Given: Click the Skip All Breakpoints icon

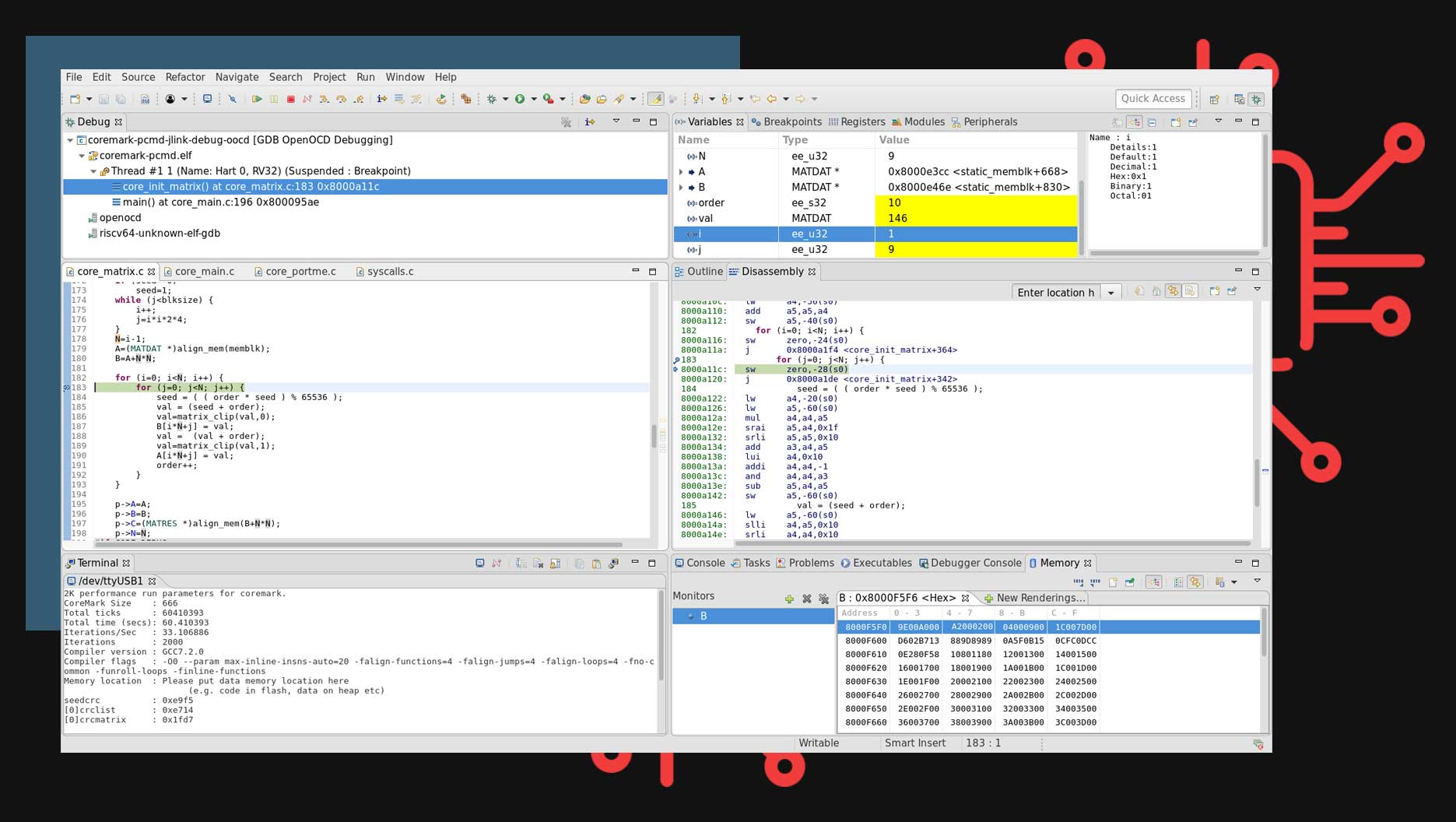Looking at the screenshot, I should coord(232,99).
